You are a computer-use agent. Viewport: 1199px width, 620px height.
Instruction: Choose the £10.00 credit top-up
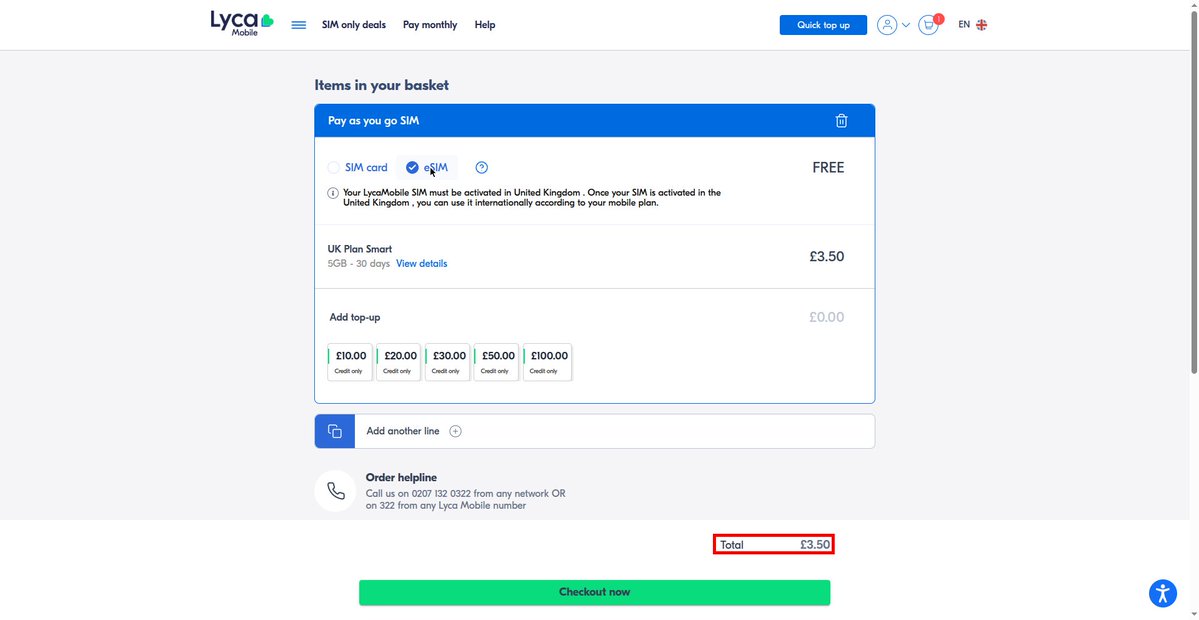pyautogui.click(x=350, y=362)
